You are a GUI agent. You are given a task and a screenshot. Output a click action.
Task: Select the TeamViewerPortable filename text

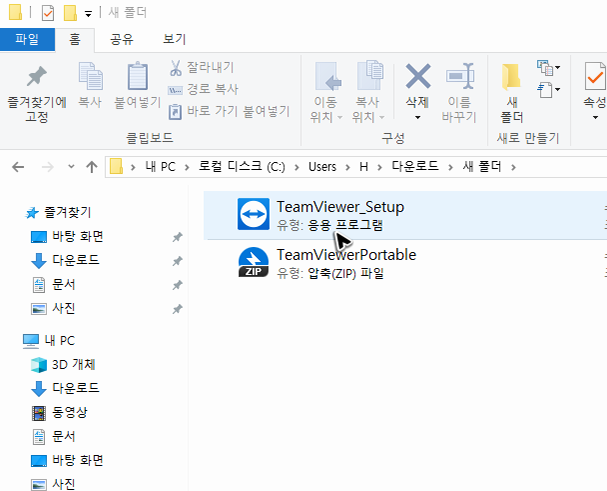(346, 255)
